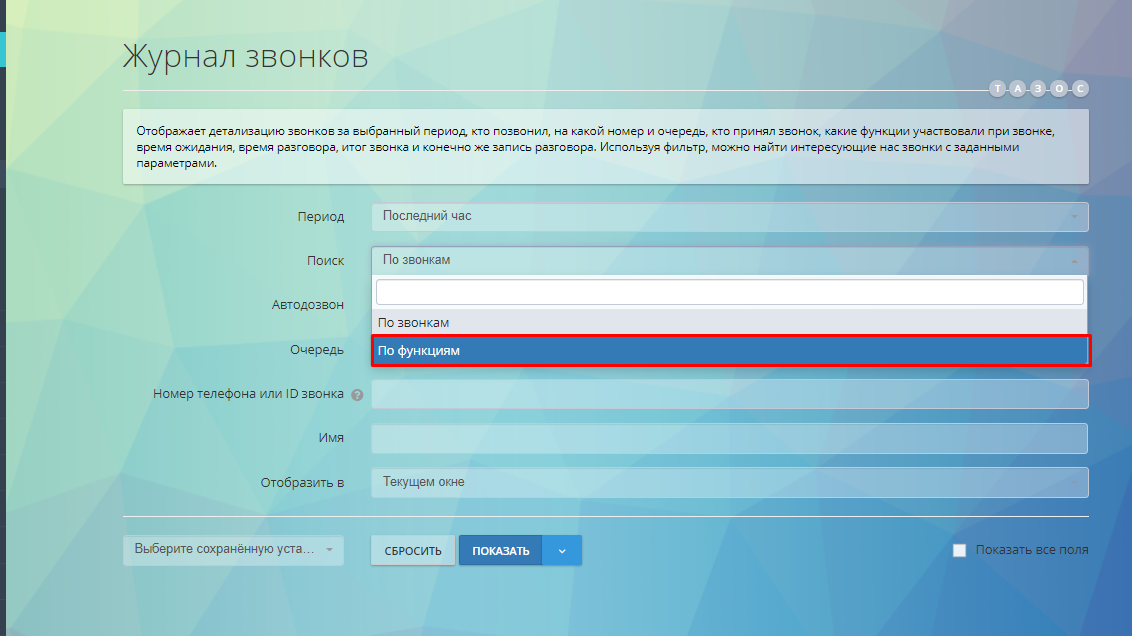Select the По звонкам option
The height and width of the screenshot is (636, 1132).
(x=729, y=323)
